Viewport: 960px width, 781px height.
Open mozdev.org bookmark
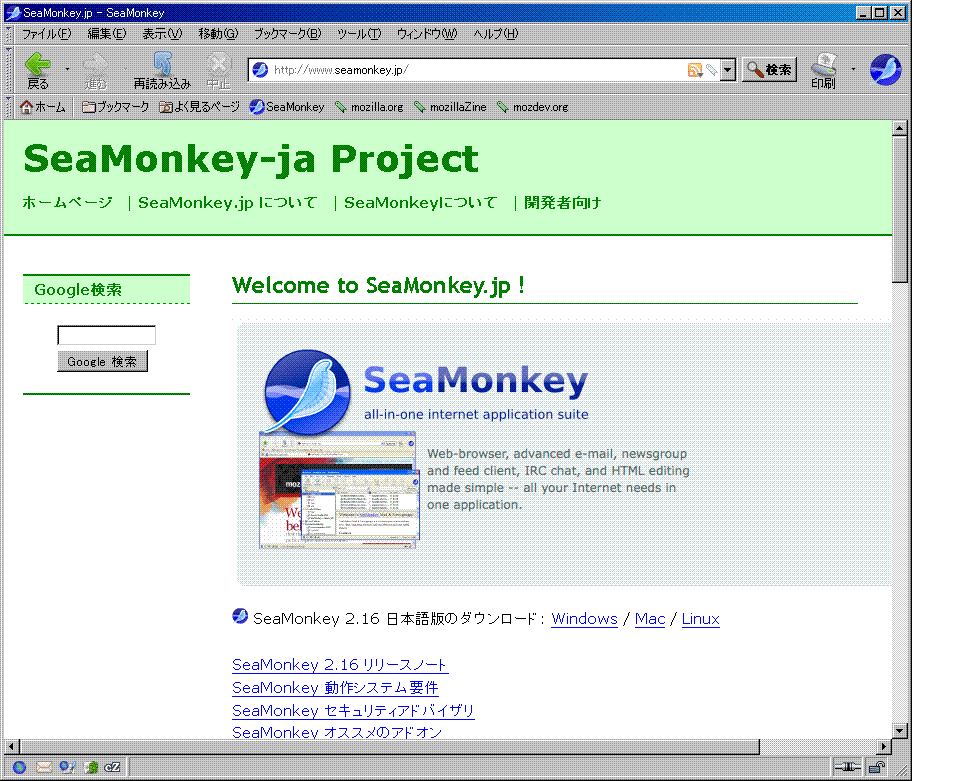click(x=533, y=107)
